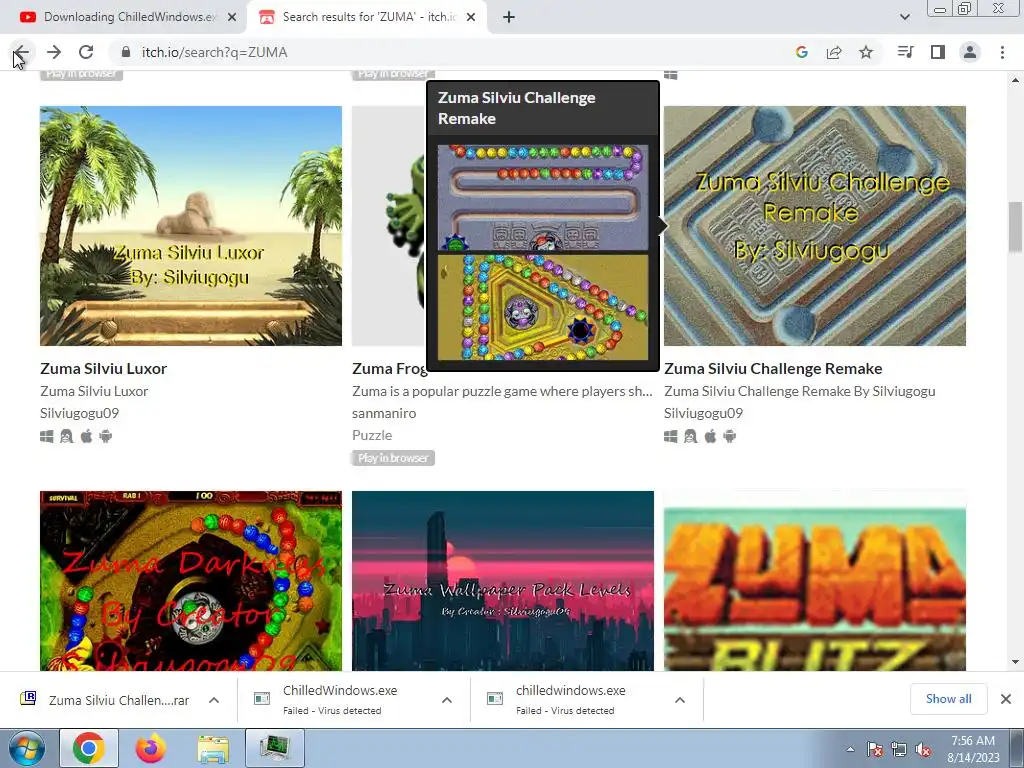The width and height of the screenshot is (1024, 768).
Task: Click Linux icon under Zuma Silviu Luxor
Action: point(67,436)
